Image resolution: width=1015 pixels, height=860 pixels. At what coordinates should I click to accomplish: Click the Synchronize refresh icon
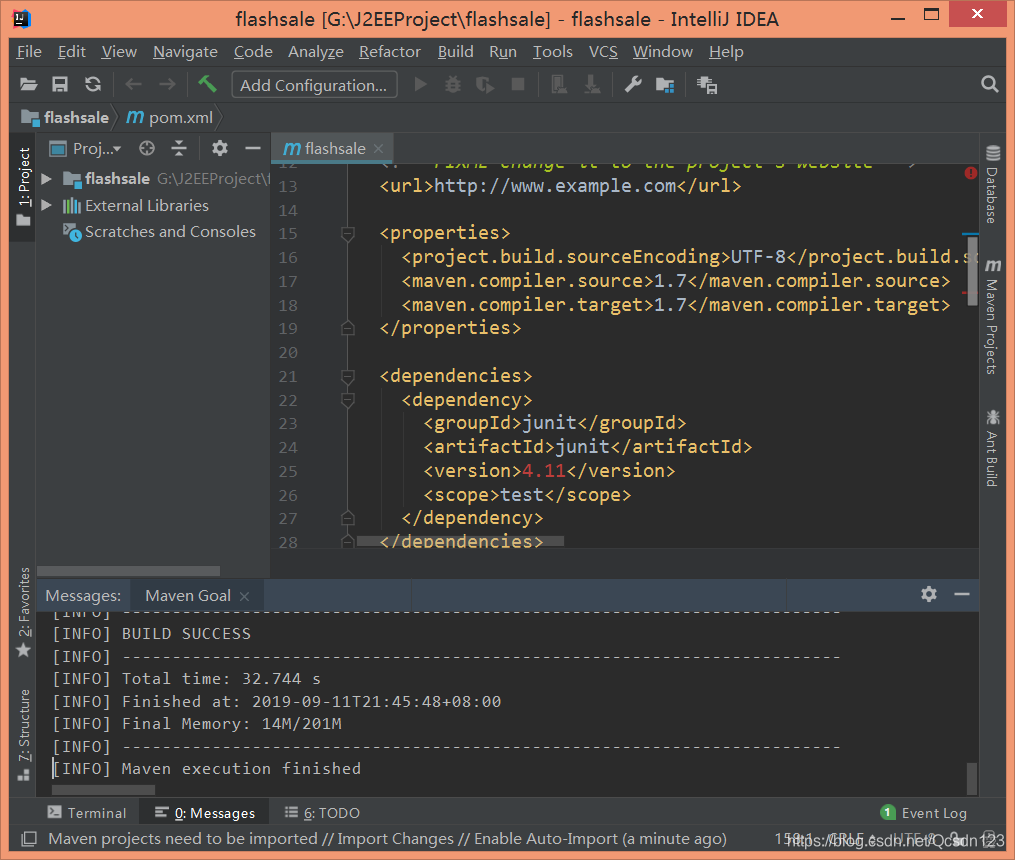click(93, 85)
